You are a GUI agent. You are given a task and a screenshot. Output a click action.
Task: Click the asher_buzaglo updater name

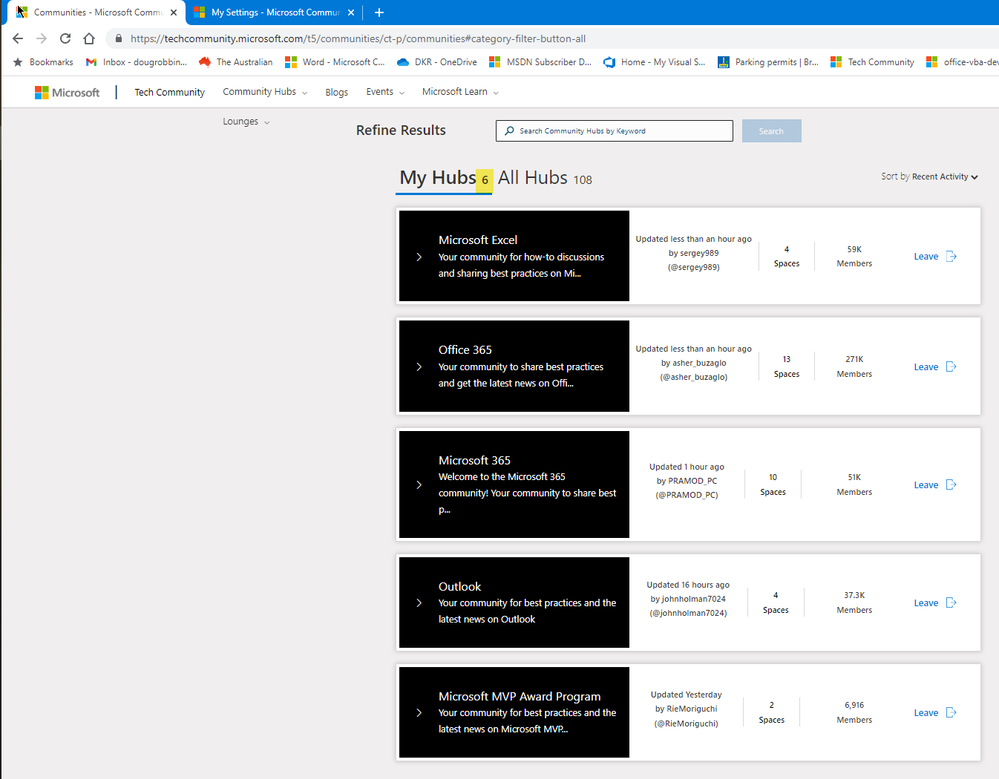pos(700,363)
